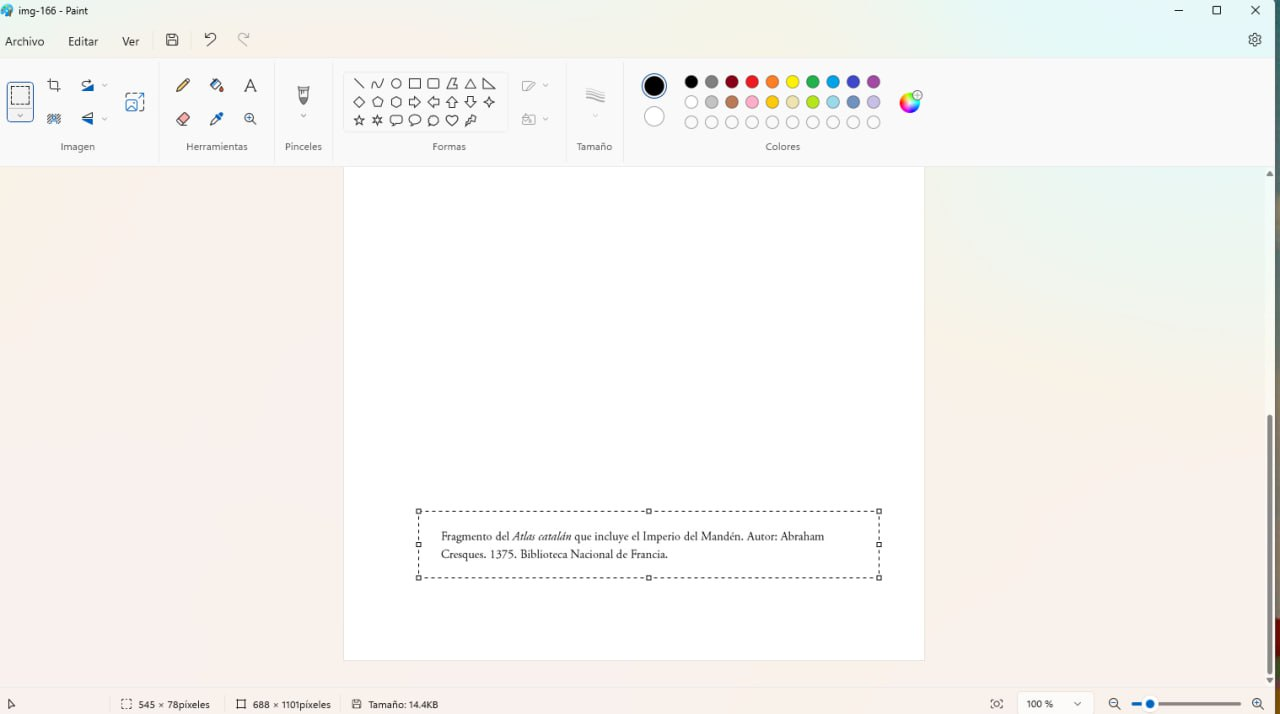This screenshot has height=714, width=1280.
Task: Open the Archivo menu
Action: click(x=25, y=41)
